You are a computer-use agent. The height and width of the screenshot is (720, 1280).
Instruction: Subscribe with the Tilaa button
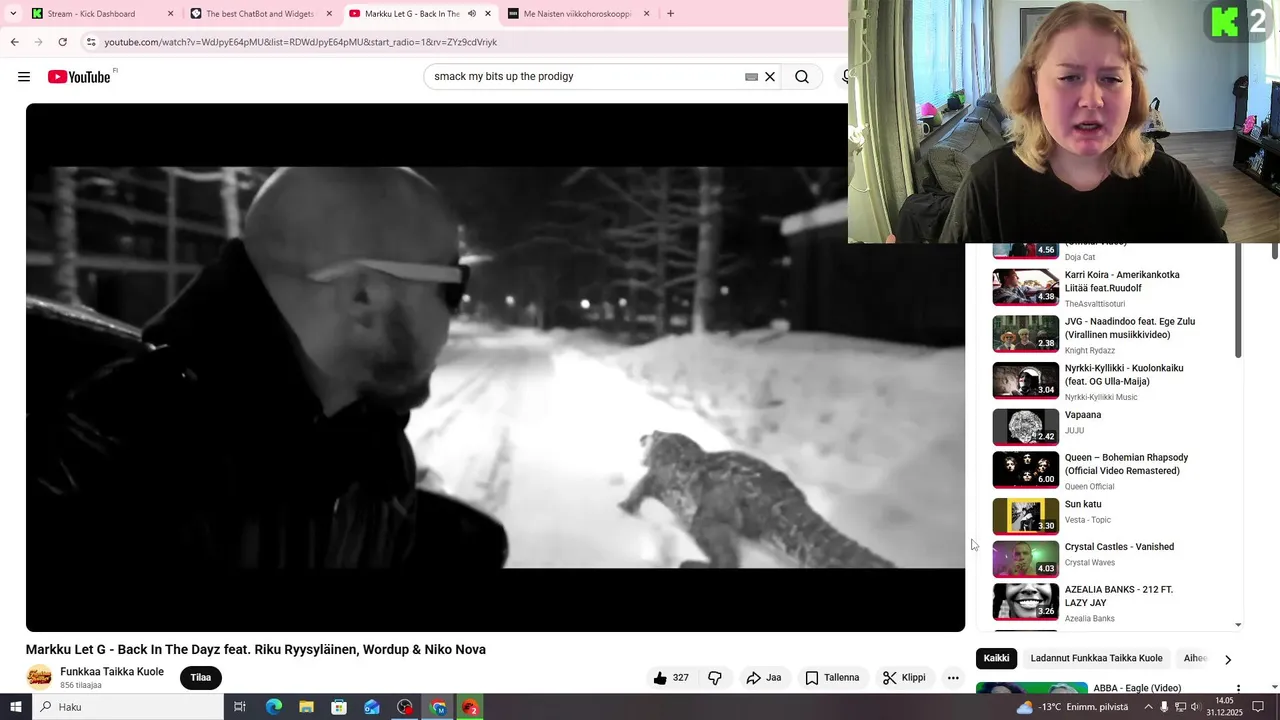click(x=201, y=678)
